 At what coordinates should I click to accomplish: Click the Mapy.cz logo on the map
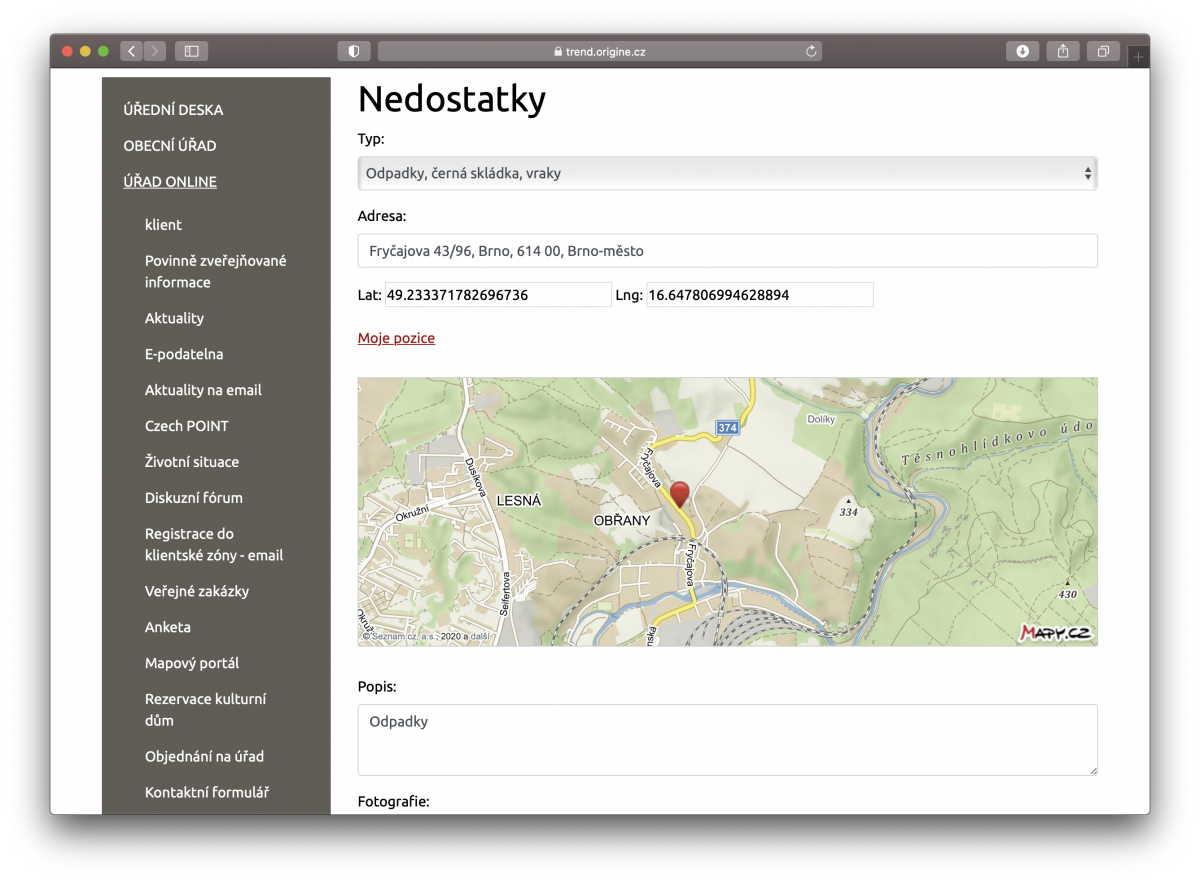coord(1056,632)
